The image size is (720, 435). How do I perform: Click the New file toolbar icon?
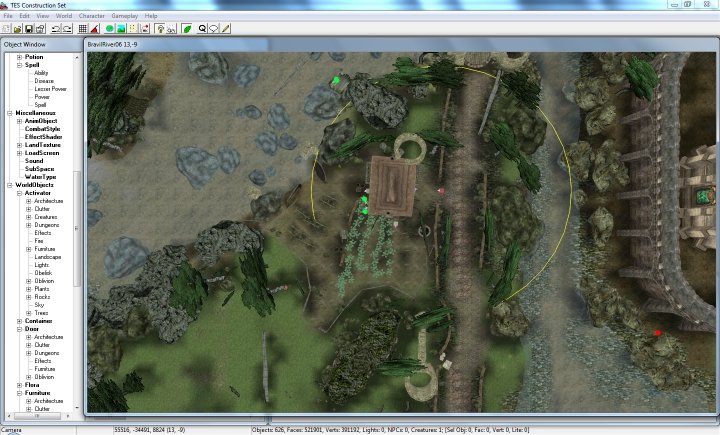point(6,28)
